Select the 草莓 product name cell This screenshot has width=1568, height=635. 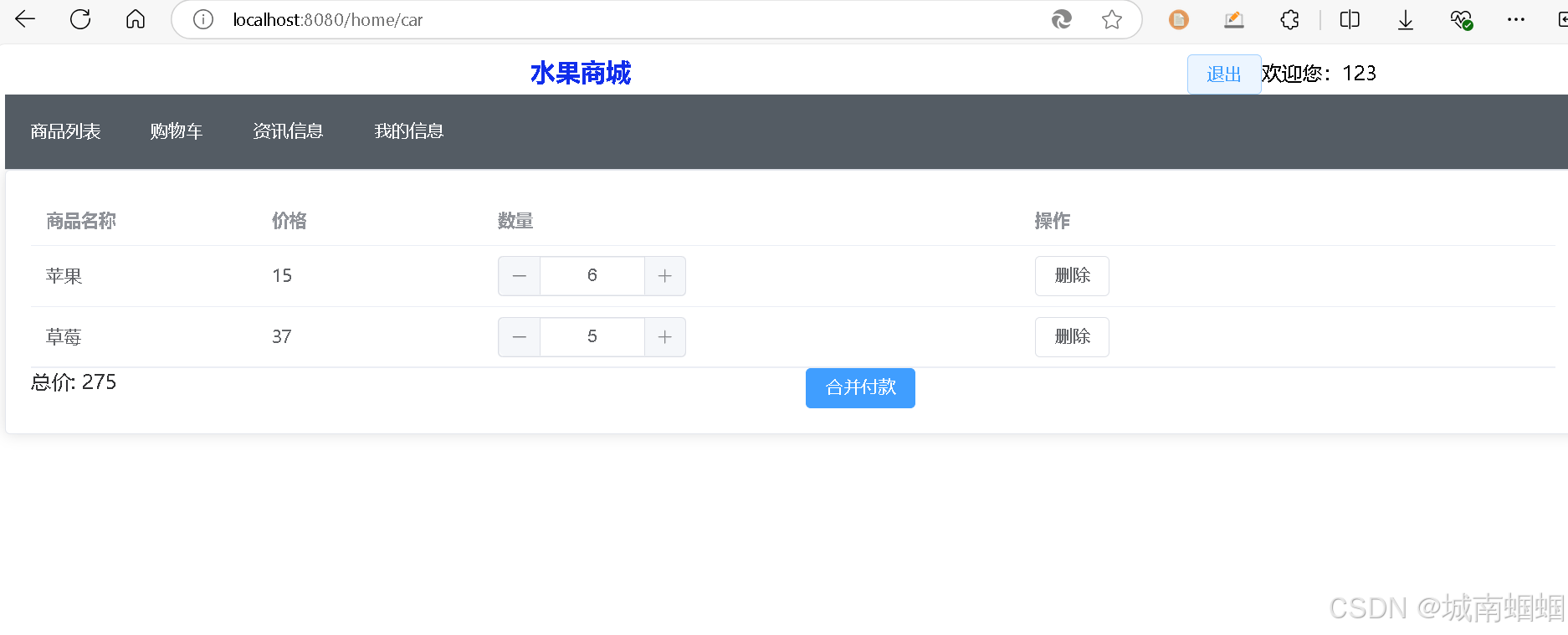pos(64,337)
